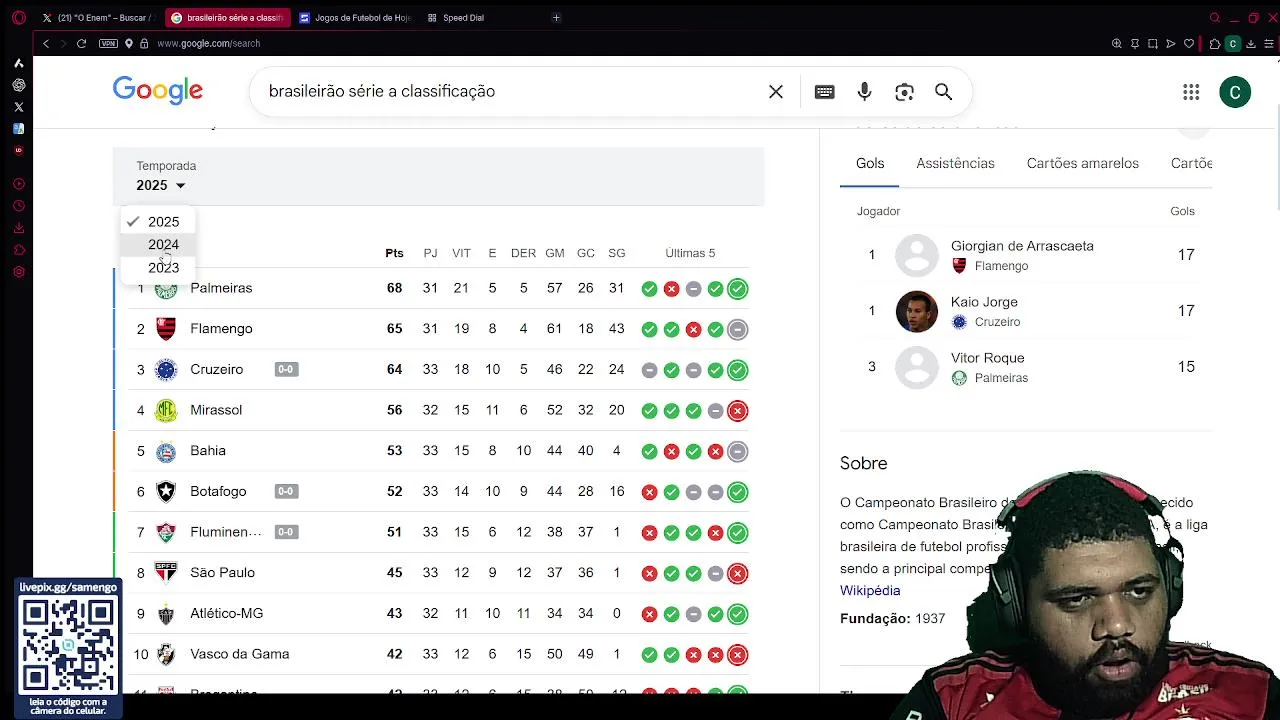Open the Atlético-MG team row
This screenshot has height=720, width=1280.
(x=438, y=614)
